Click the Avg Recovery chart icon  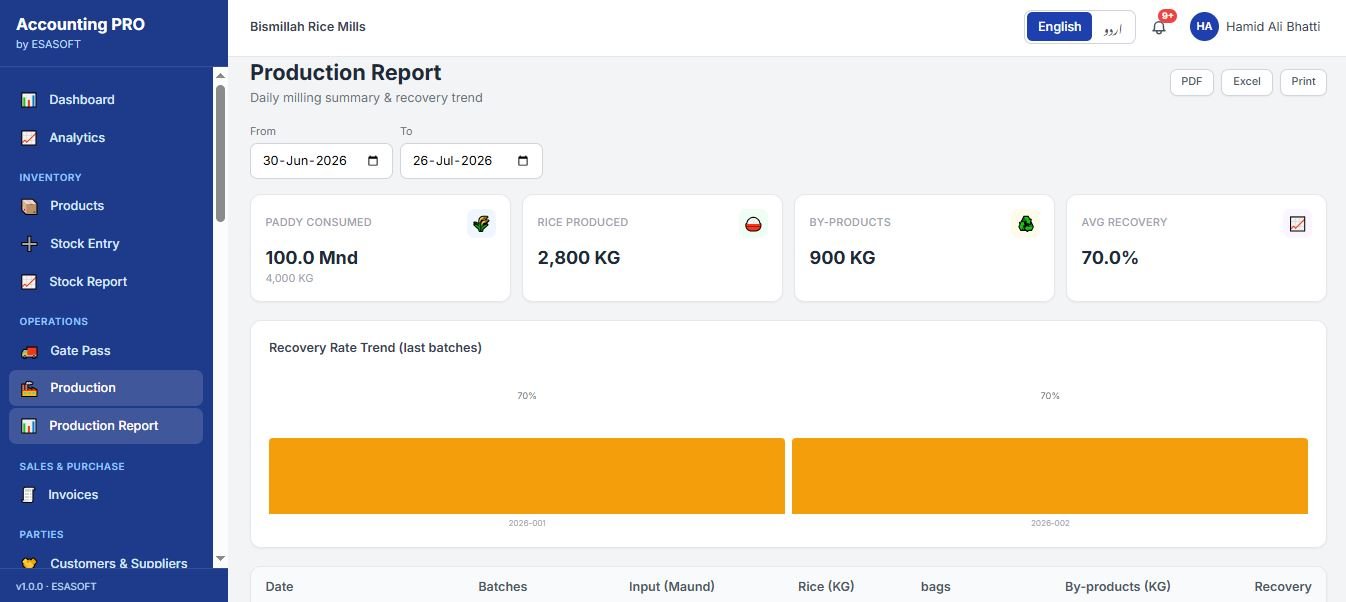click(1297, 224)
